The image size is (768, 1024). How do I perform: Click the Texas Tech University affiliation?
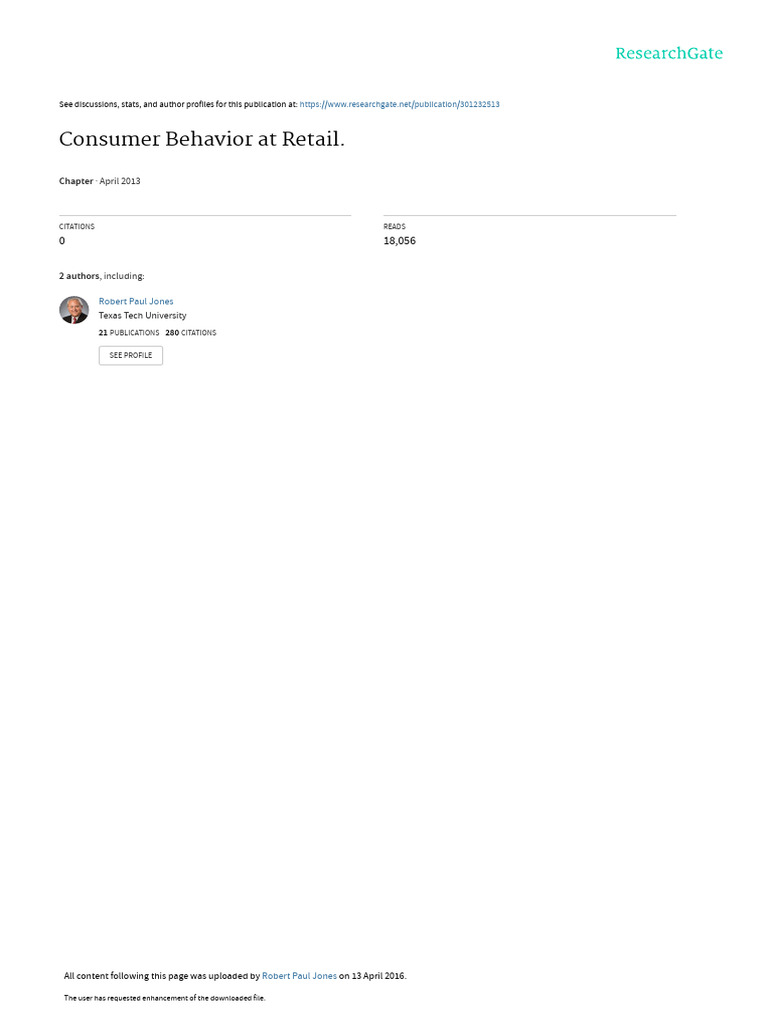(142, 315)
